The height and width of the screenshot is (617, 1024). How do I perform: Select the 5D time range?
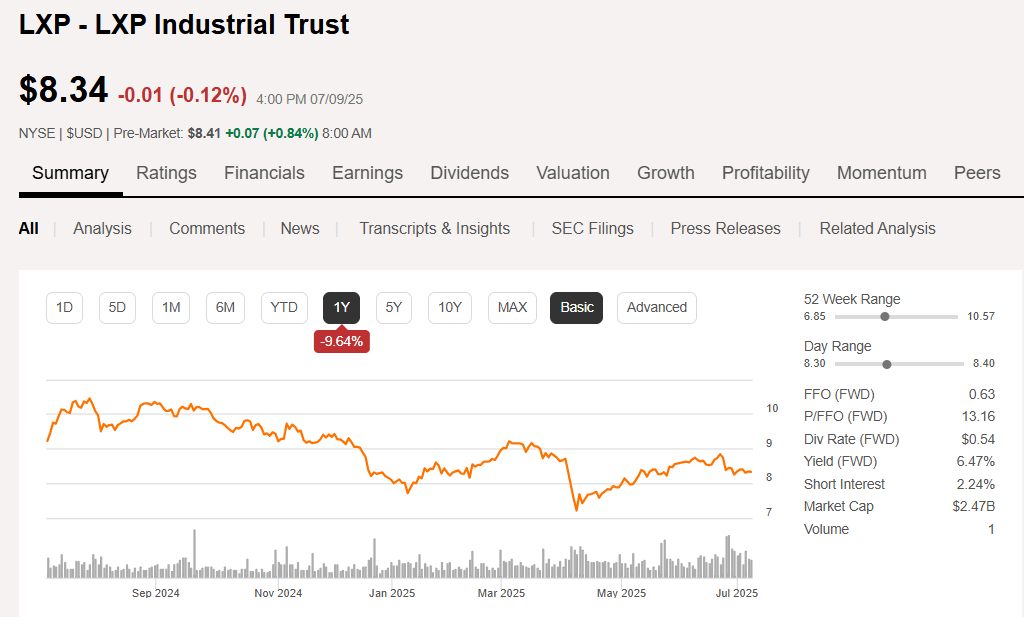[117, 308]
